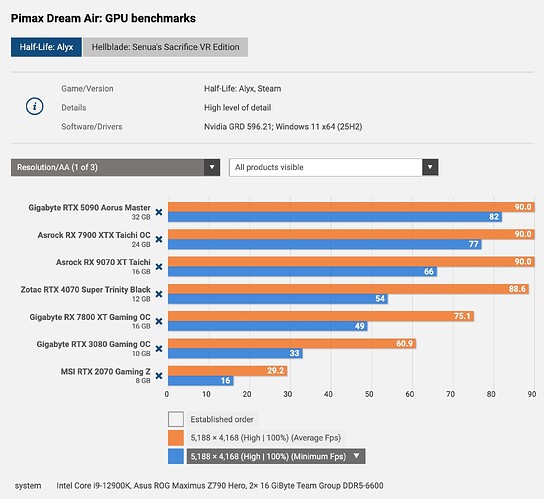Screen dimensions: 544x499
Task: Click the blue 16 bar for RTX 2070
Action: coord(201,381)
